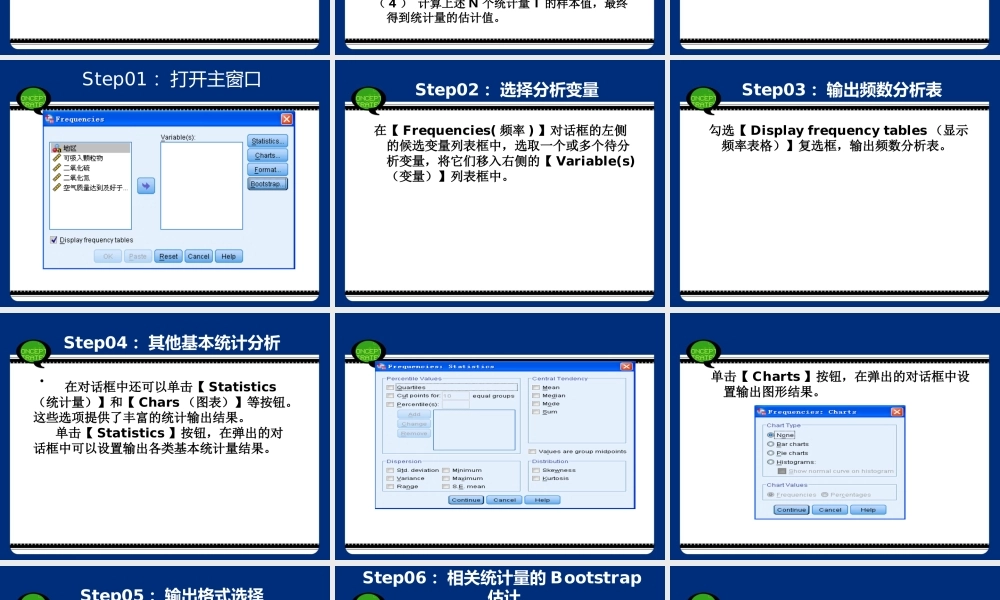Uncheck the Display frequency tables checkbox
The width and height of the screenshot is (1000, 600).
(52, 240)
